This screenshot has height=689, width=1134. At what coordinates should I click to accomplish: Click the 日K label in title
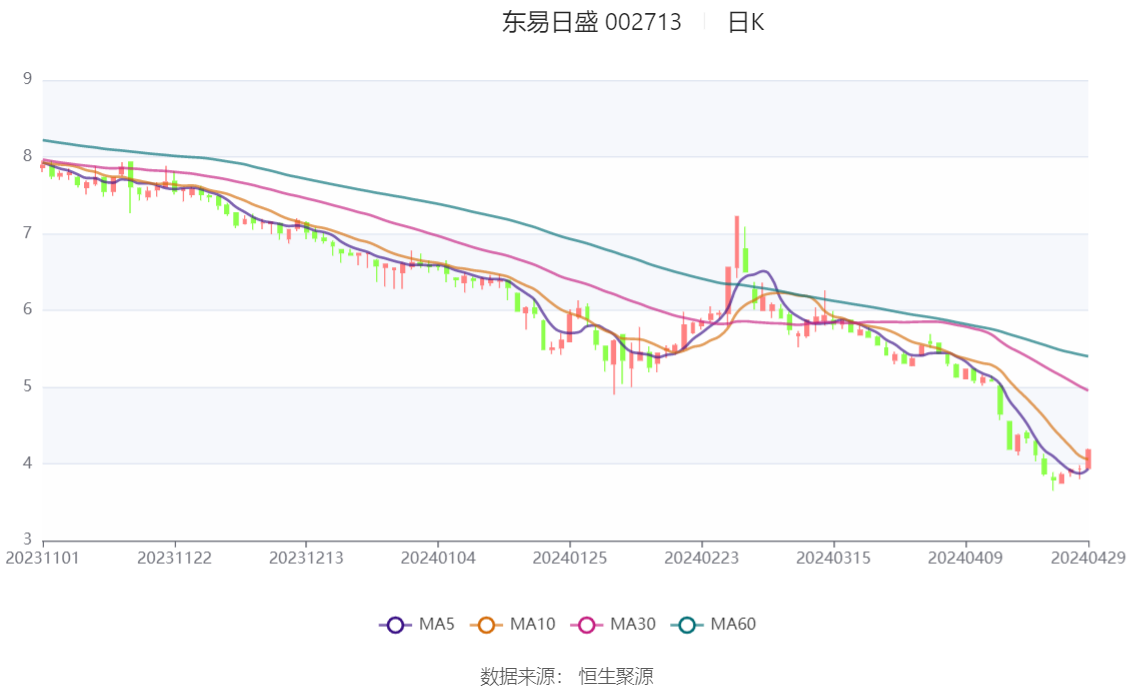click(x=746, y=22)
